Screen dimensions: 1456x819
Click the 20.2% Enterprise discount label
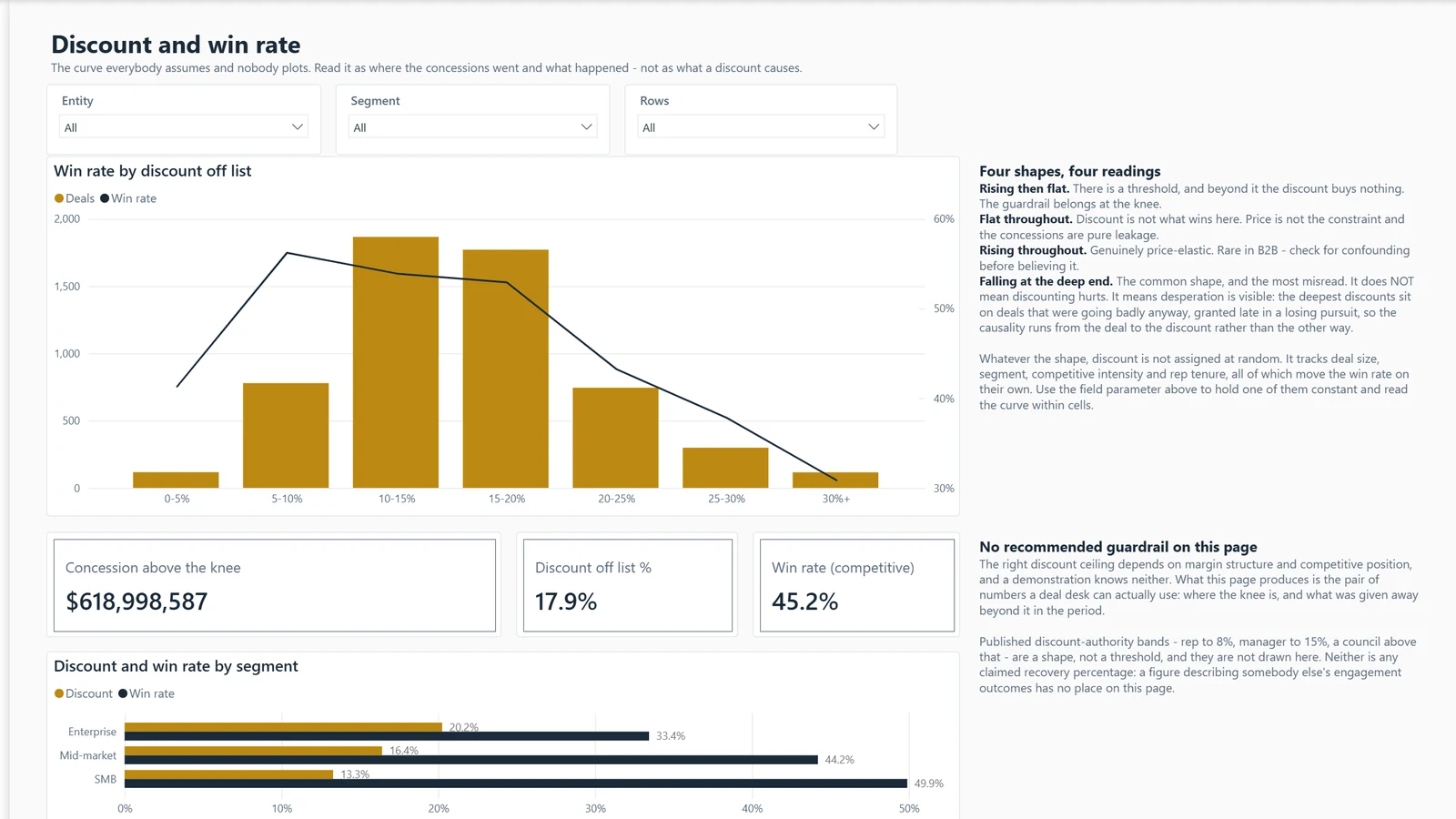click(x=464, y=727)
